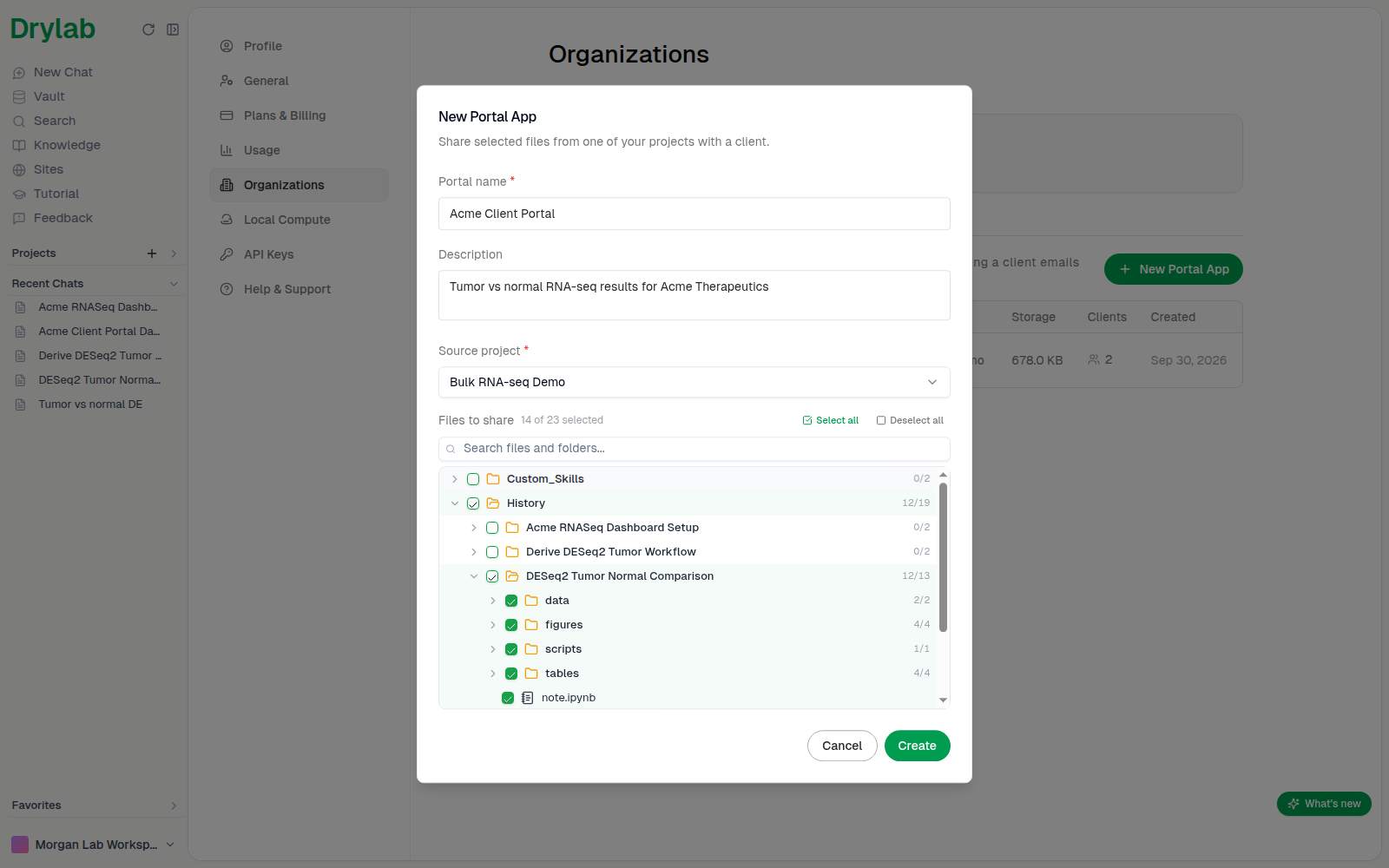
Task: Uncheck the note.ipynb file checkbox
Action: 508,698
